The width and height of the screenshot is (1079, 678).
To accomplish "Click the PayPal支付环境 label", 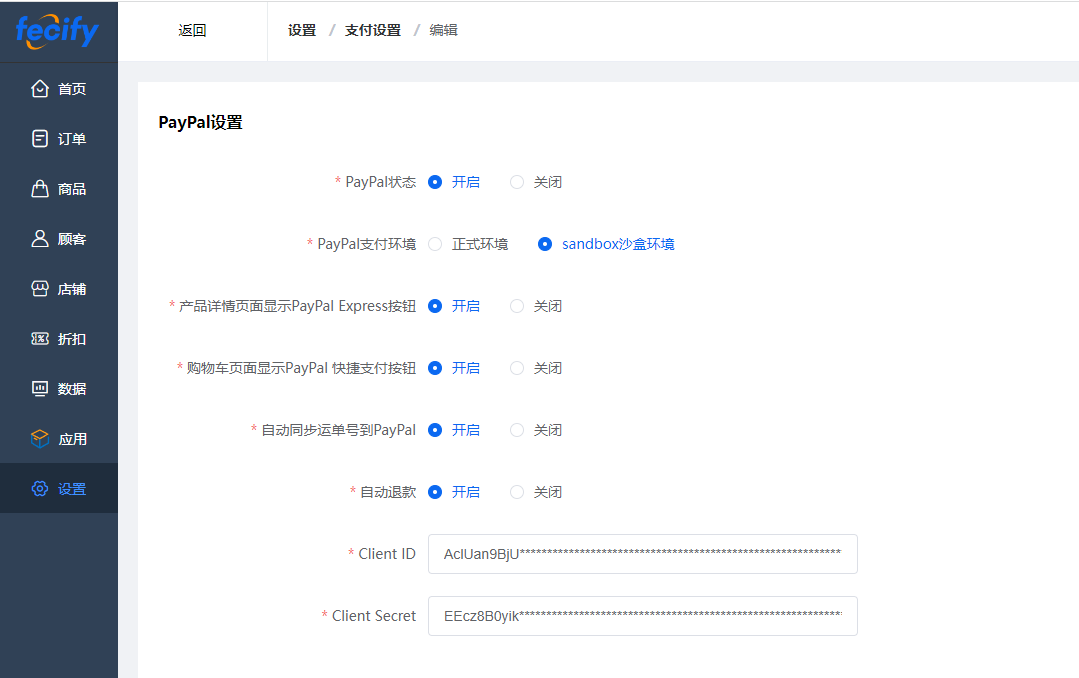I will (x=367, y=244).
